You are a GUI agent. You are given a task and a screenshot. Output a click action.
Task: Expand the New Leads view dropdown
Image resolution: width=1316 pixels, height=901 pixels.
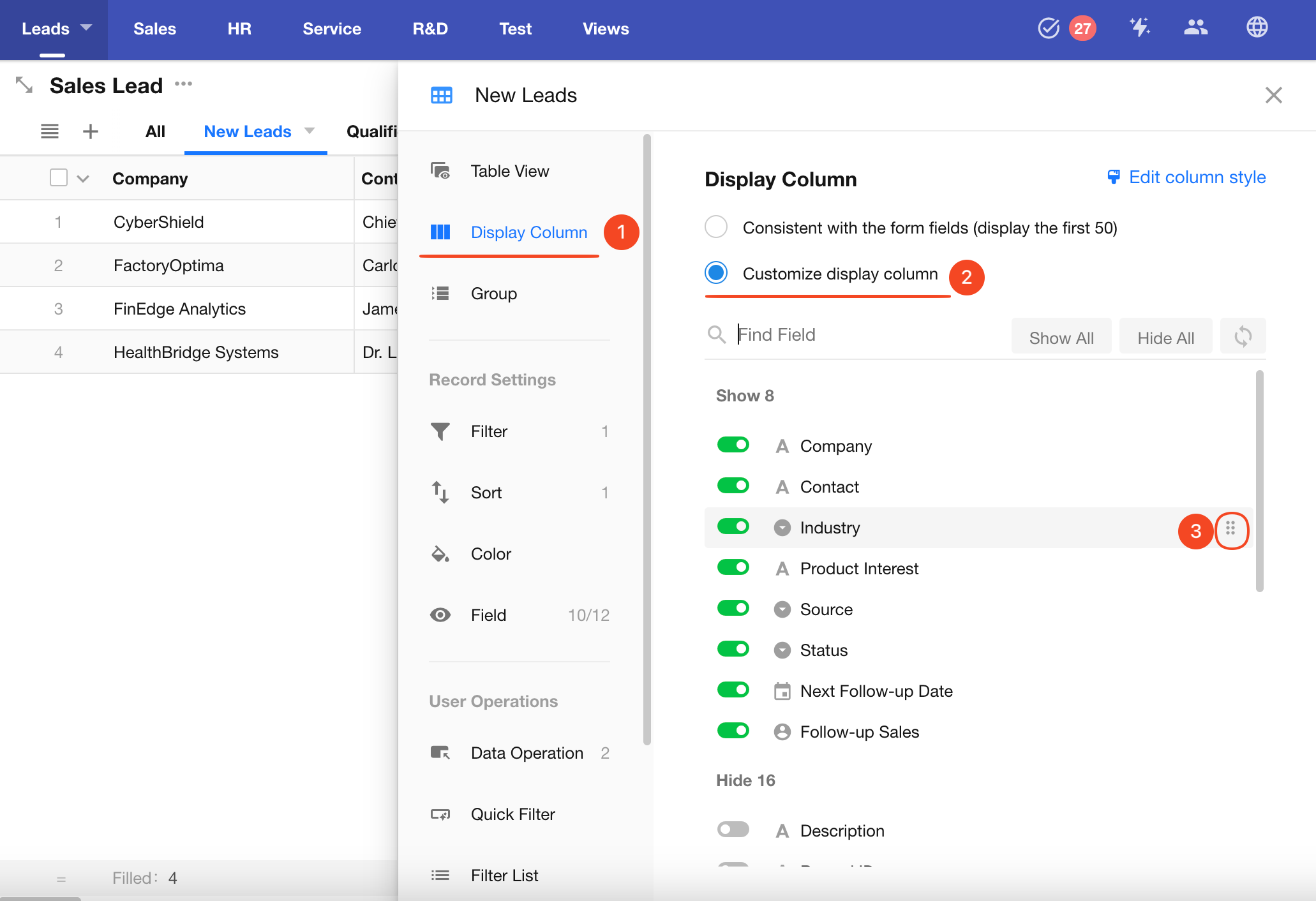[310, 131]
